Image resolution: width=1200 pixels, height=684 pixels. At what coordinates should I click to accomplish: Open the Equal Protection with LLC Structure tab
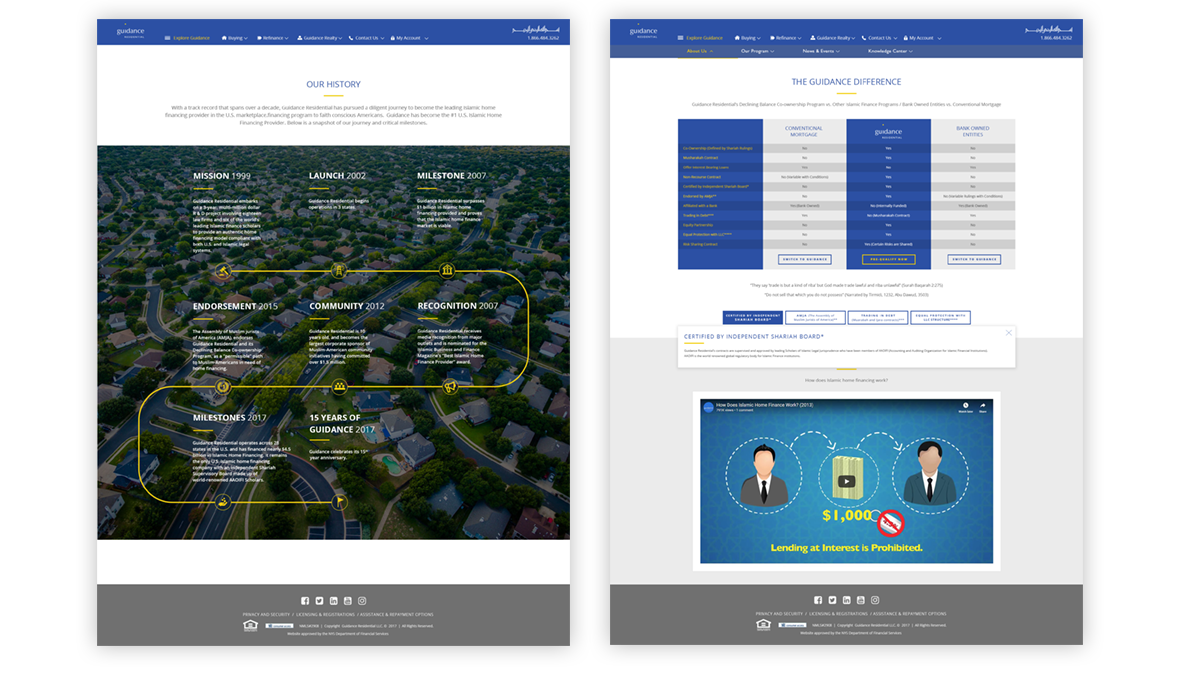(940, 317)
